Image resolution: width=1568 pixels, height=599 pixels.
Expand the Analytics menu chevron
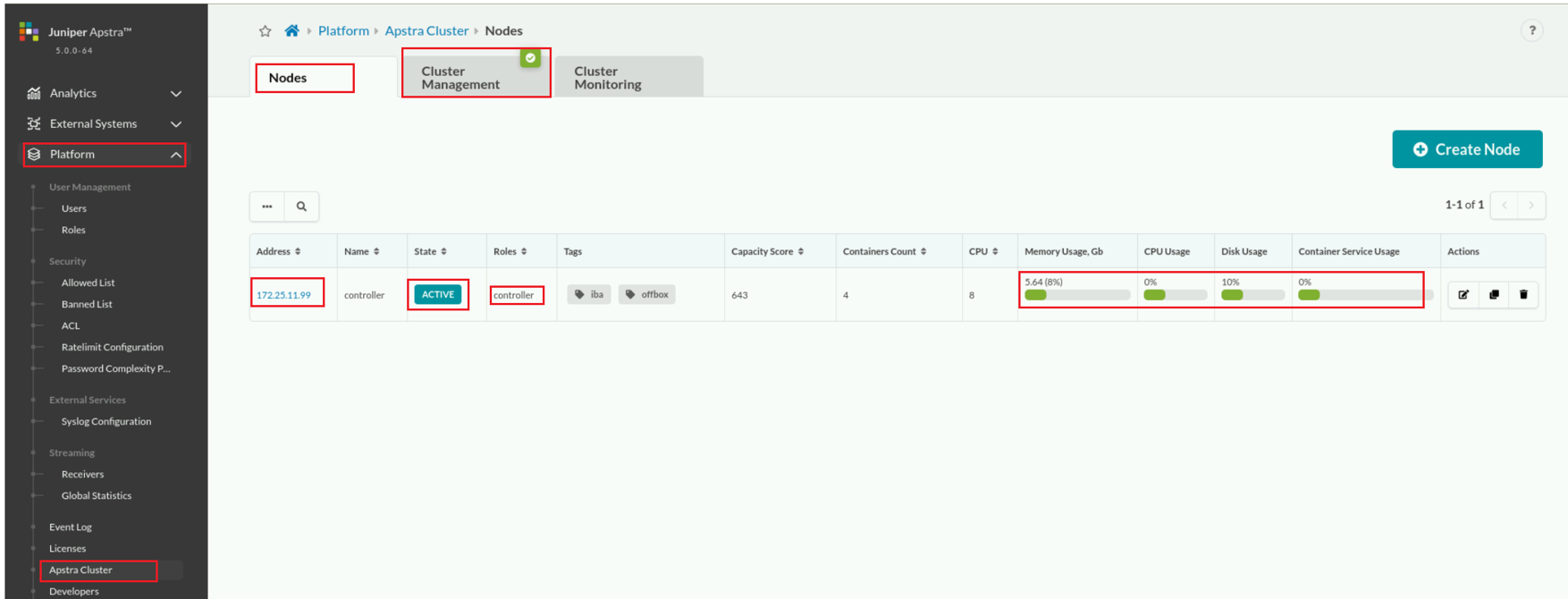(x=176, y=94)
